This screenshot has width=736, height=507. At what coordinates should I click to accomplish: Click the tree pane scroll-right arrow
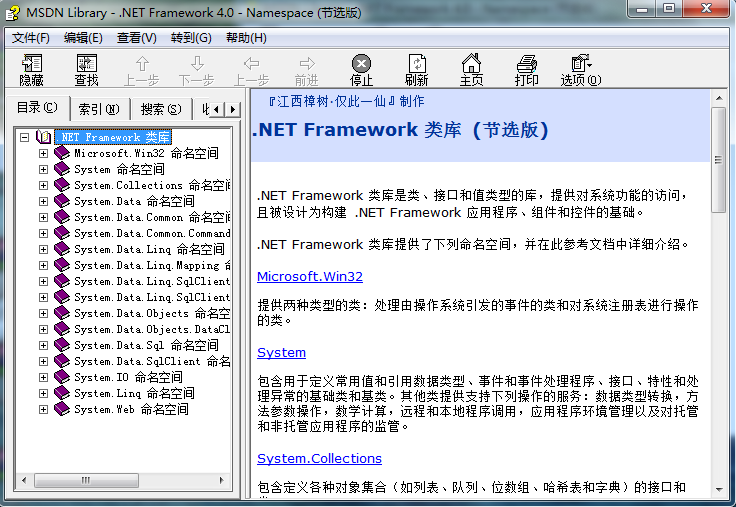click(x=222, y=480)
